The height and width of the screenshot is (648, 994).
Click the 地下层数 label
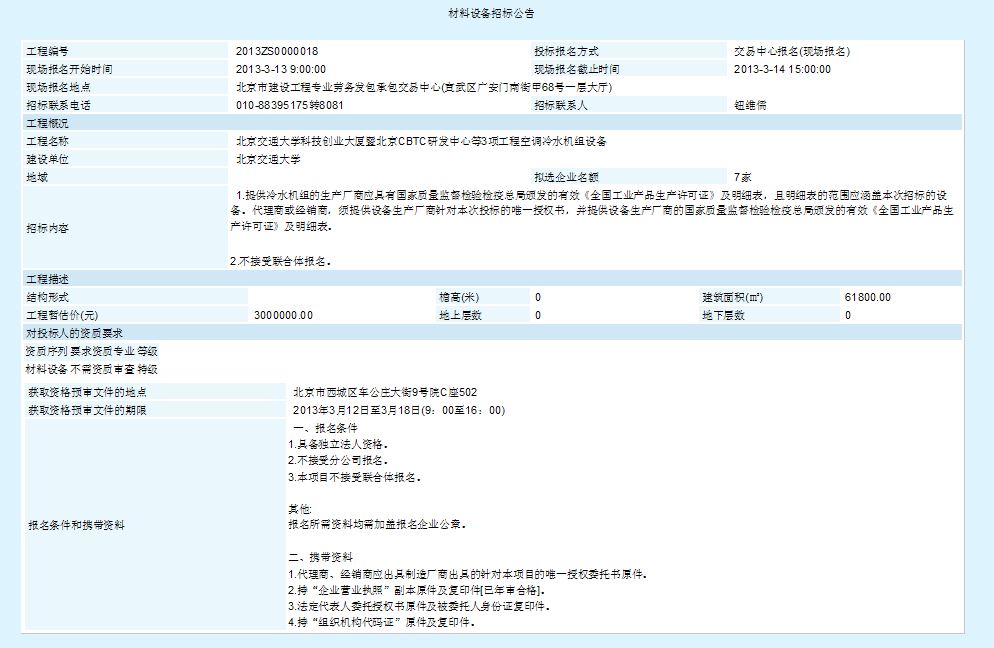tap(723, 315)
